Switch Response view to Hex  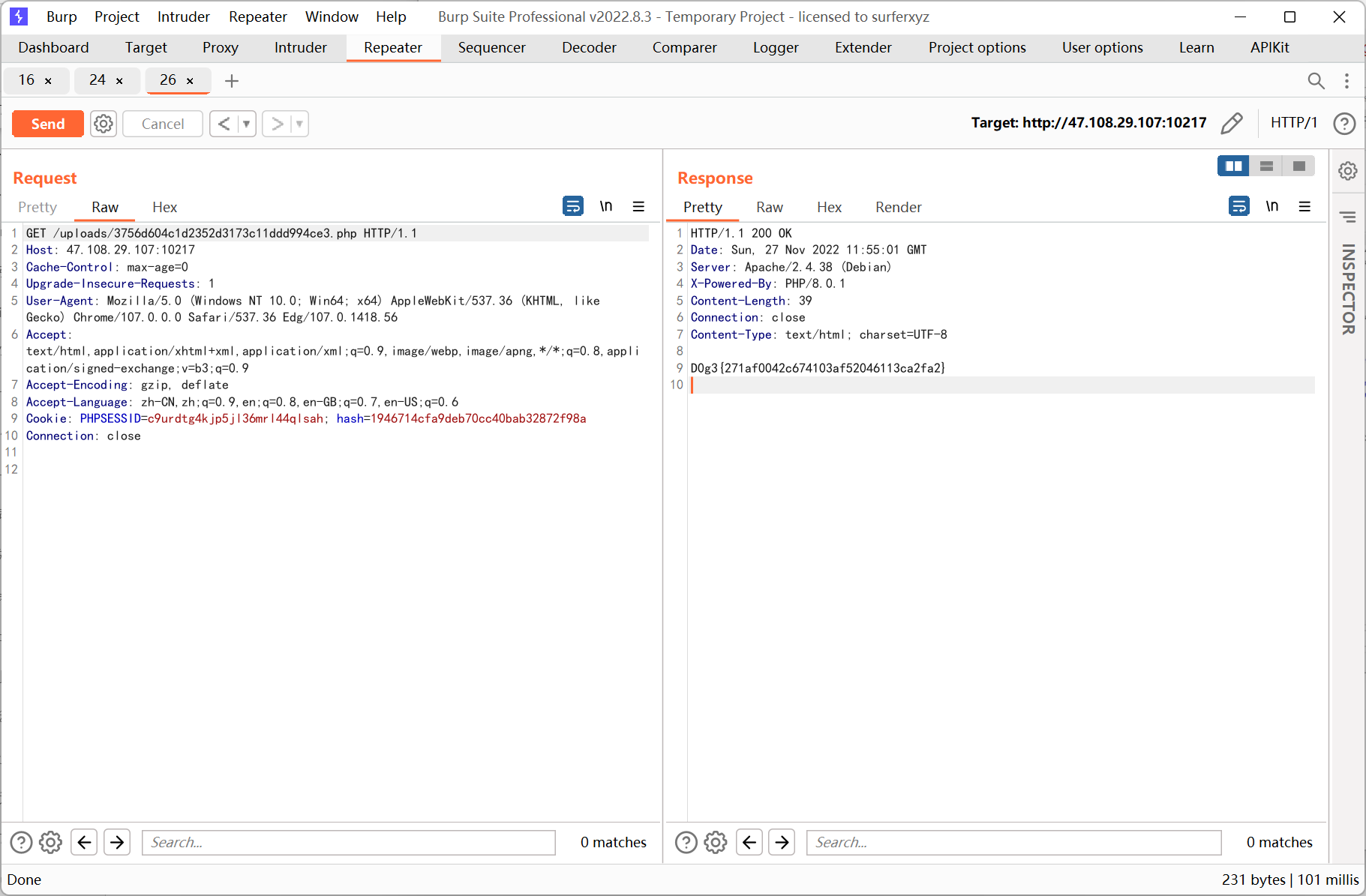coord(829,207)
